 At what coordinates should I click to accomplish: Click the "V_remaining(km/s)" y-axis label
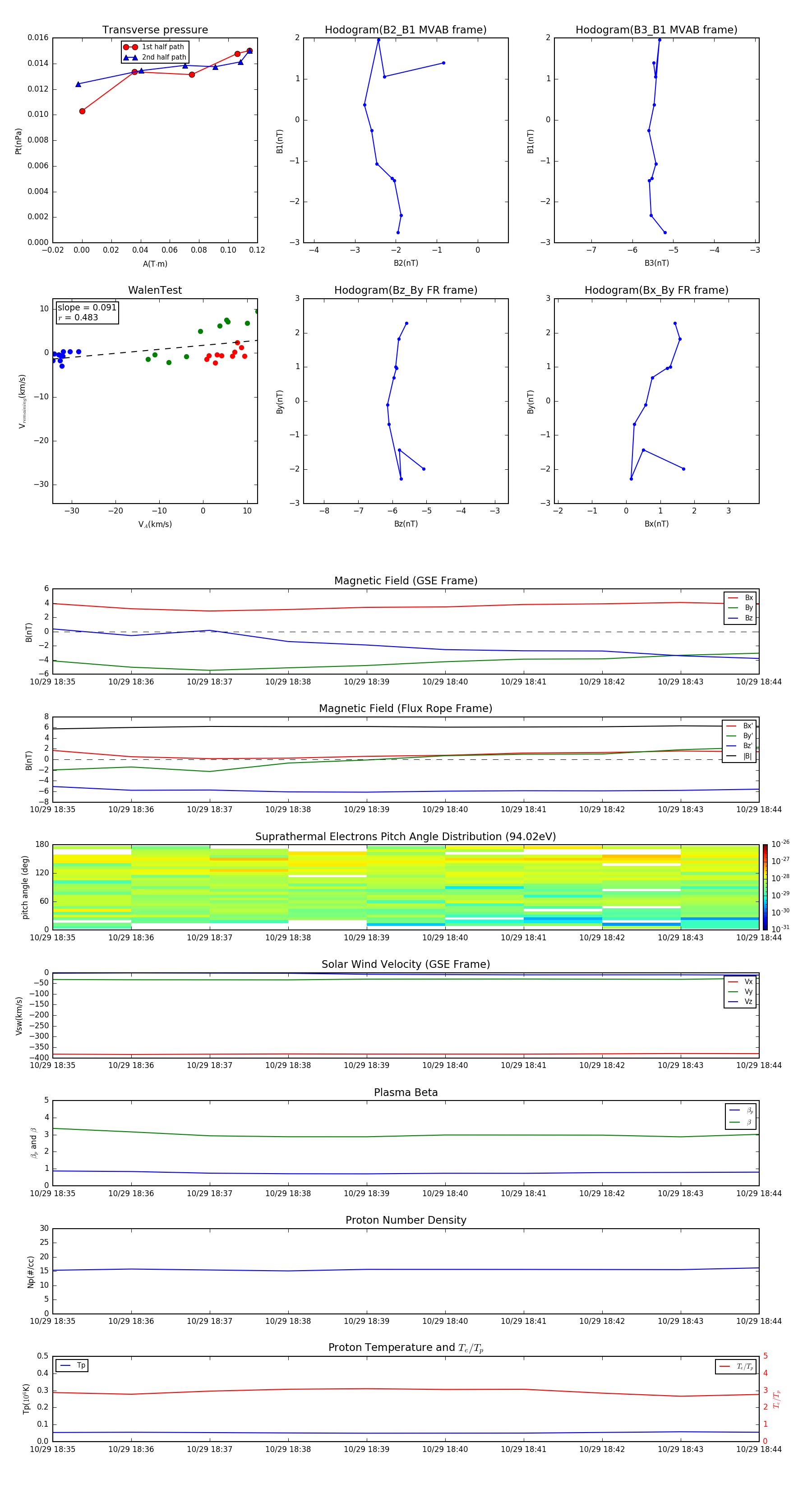tap(22, 401)
